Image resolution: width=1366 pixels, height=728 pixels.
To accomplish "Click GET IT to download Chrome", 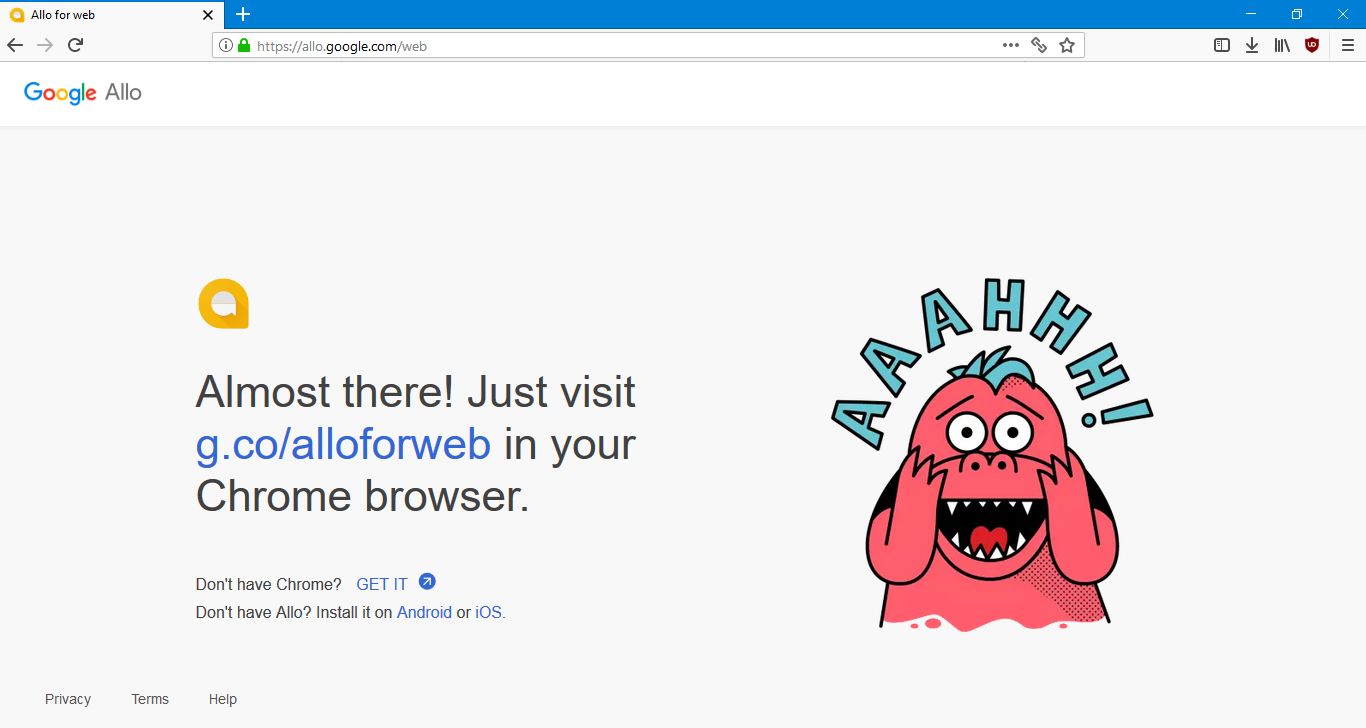I will [381, 583].
